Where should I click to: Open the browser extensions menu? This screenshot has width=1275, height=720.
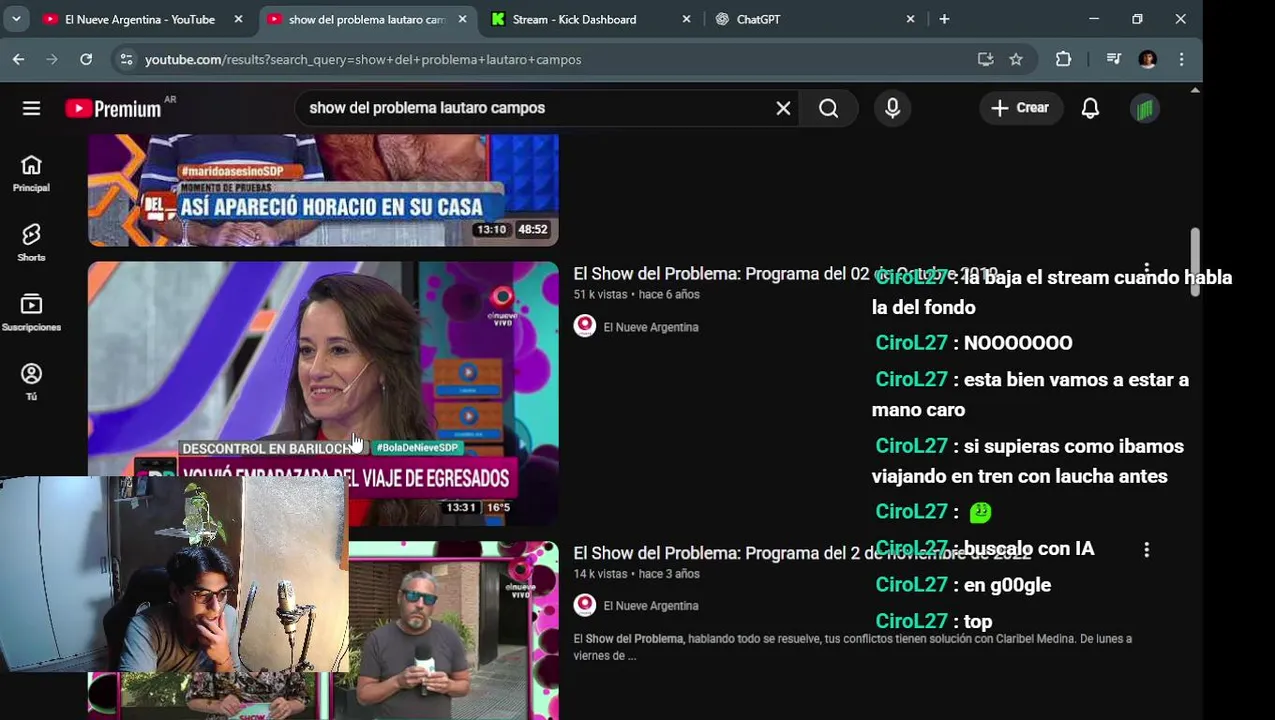pos(1063,59)
